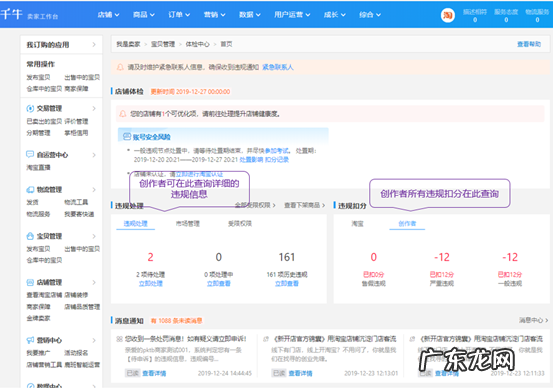Switch to the 受限权限 tab
Viewport: 553px width, 389px height.
pos(240,224)
